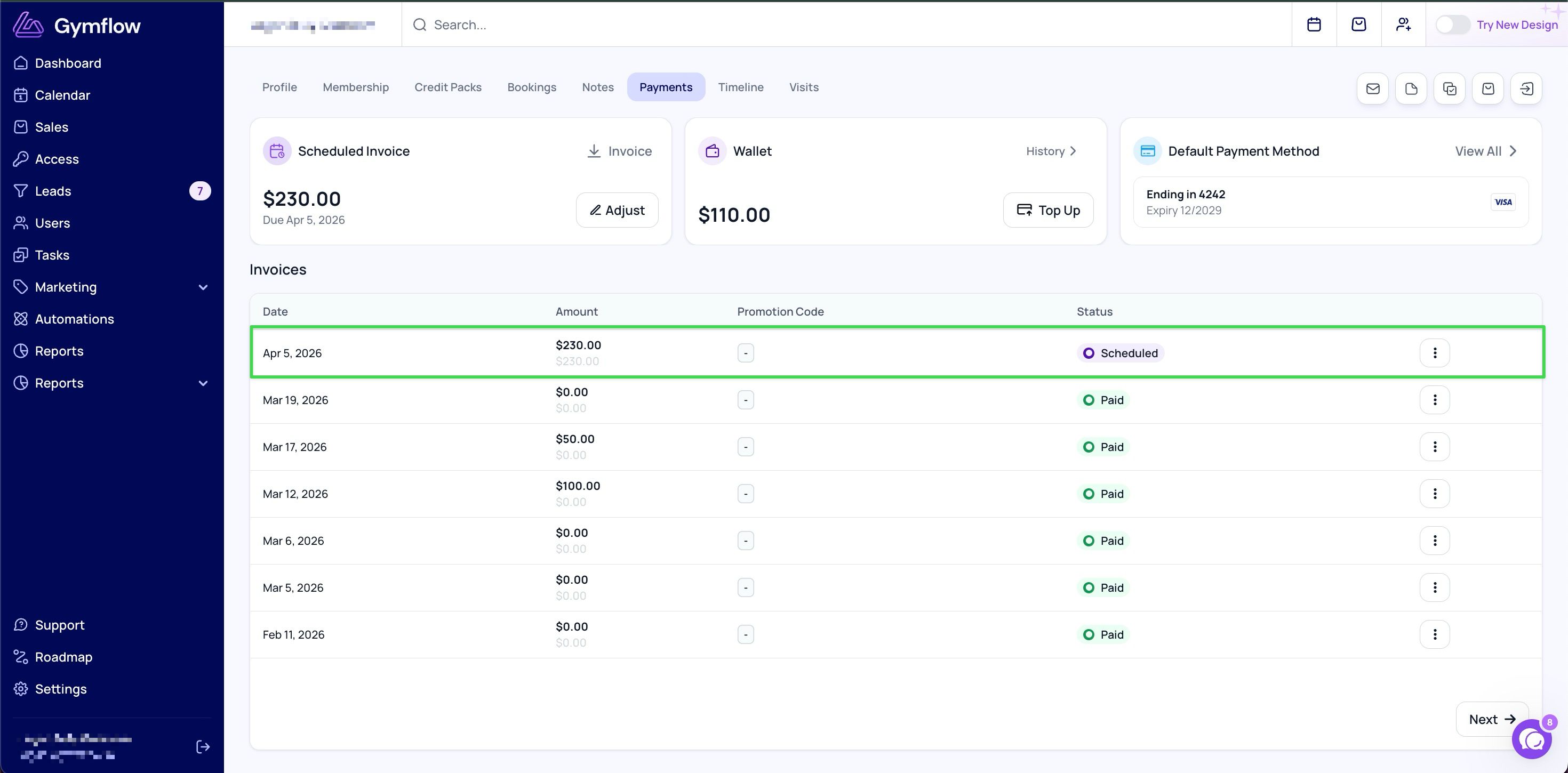Click the sign-in arrow icon above Default Payment Method
The width and height of the screenshot is (1568, 773).
1526,89
